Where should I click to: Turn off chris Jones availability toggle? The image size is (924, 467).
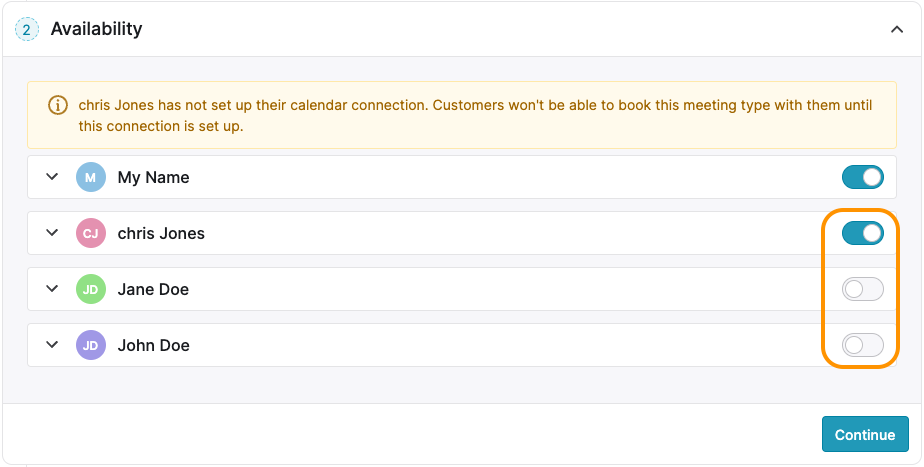coord(863,233)
